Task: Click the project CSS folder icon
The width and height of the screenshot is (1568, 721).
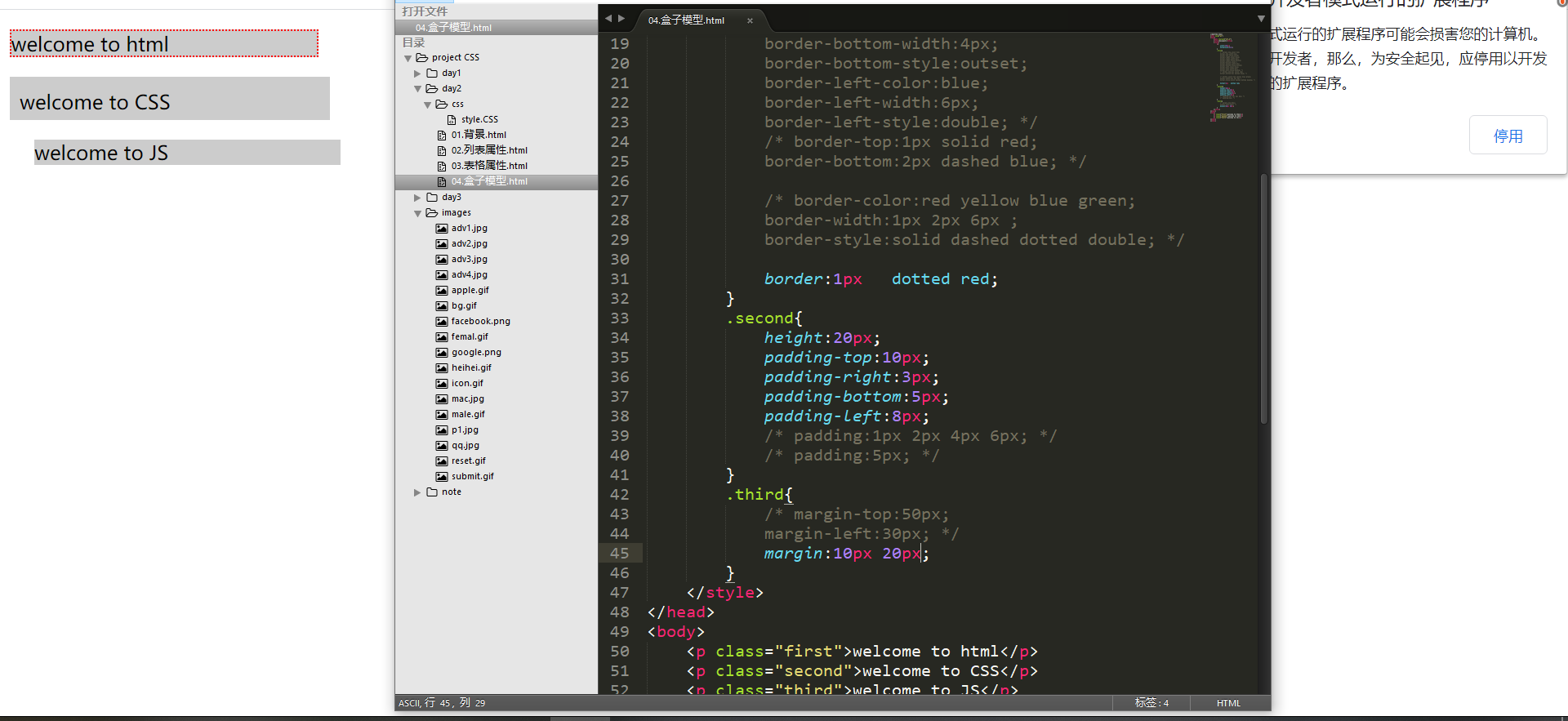Action: pyautogui.click(x=422, y=57)
